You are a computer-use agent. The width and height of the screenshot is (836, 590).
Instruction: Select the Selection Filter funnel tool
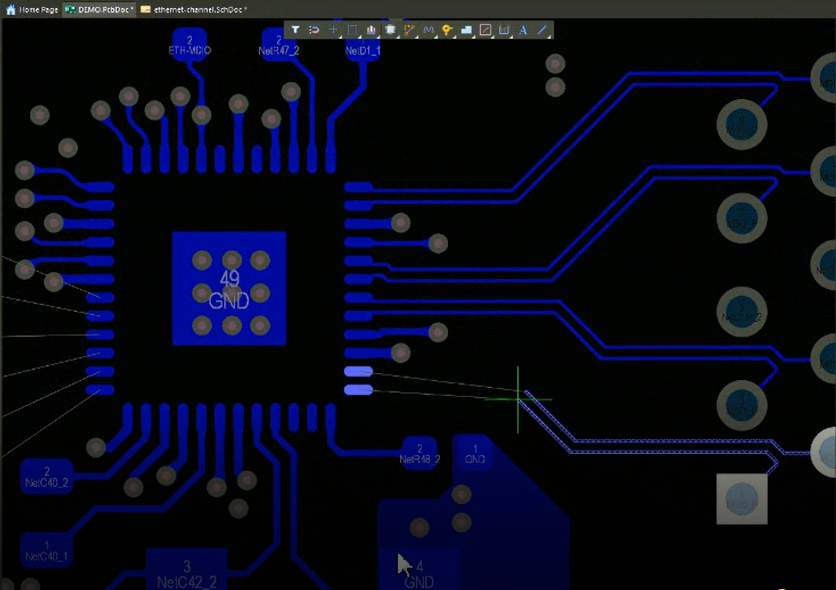[295, 30]
